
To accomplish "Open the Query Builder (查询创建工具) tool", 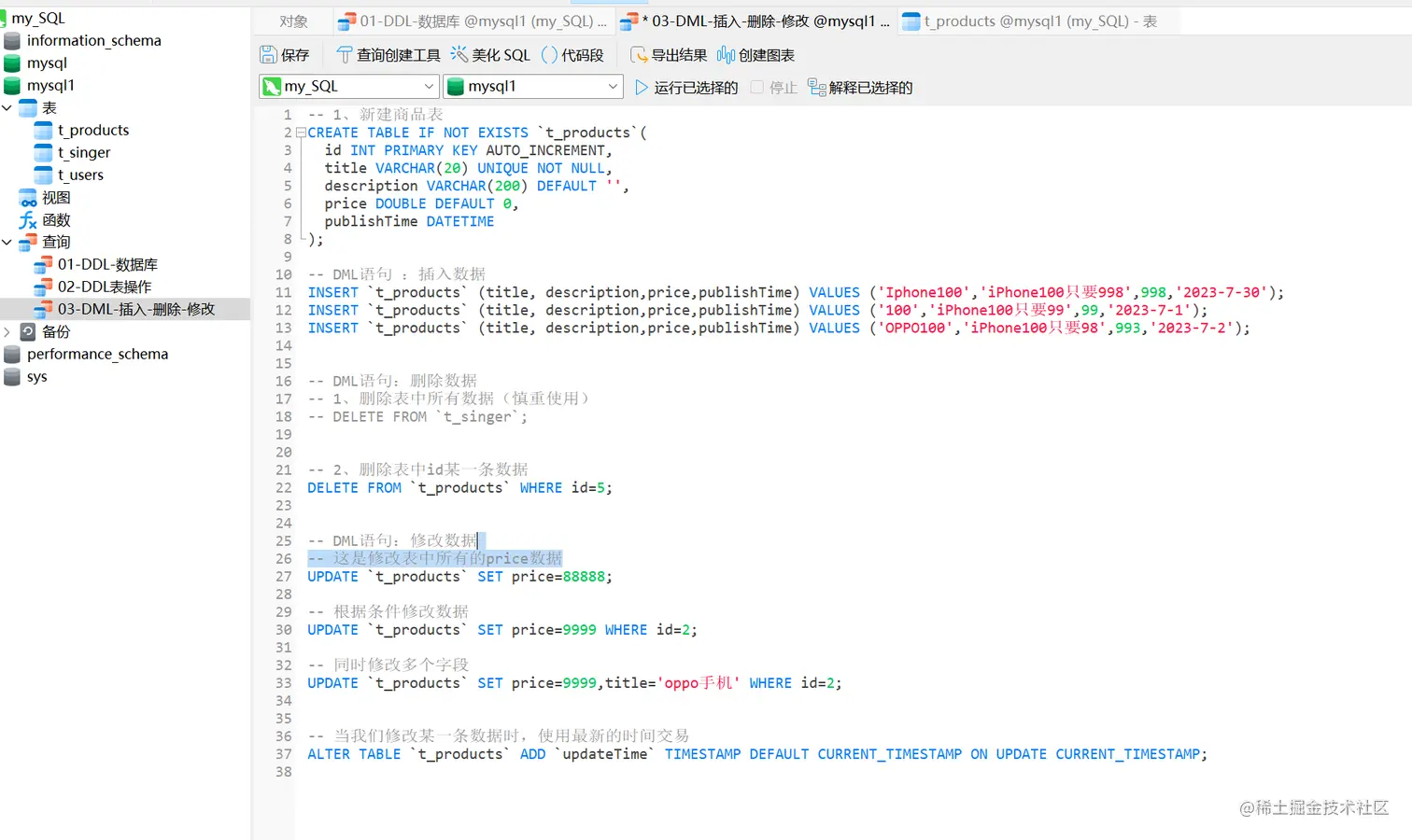I will [x=388, y=55].
